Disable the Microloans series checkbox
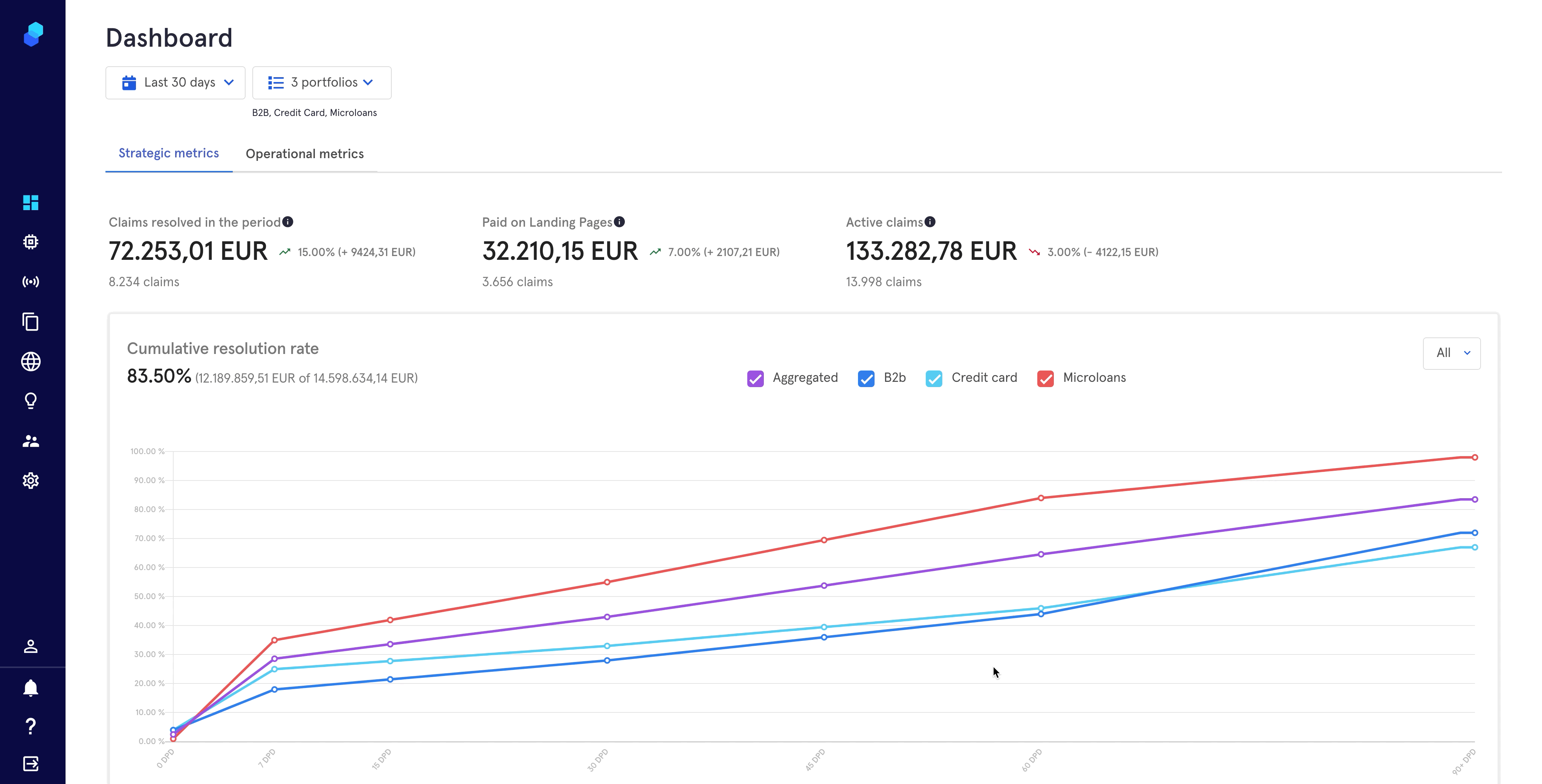 pos(1045,378)
